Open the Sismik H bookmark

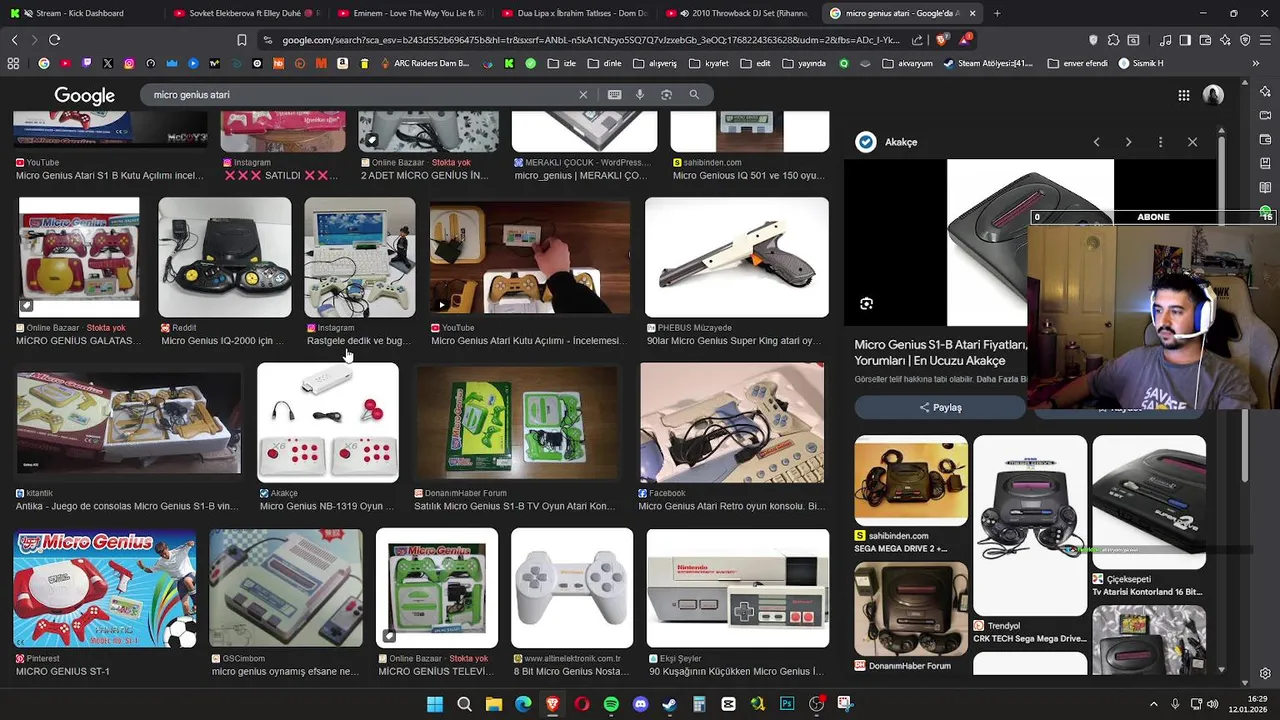(x=1141, y=63)
